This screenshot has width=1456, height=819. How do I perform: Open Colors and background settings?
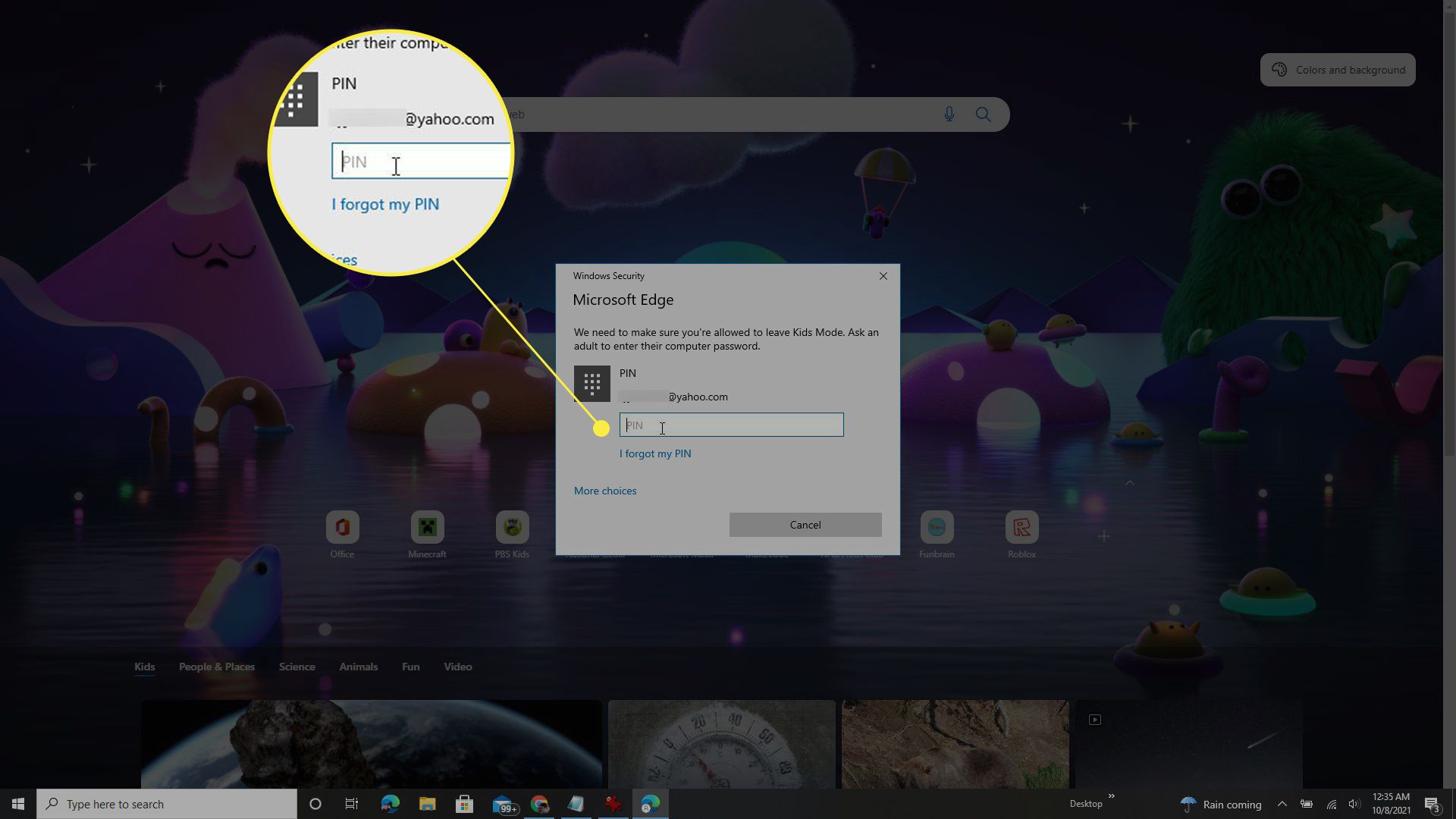pyautogui.click(x=1338, y=70)
